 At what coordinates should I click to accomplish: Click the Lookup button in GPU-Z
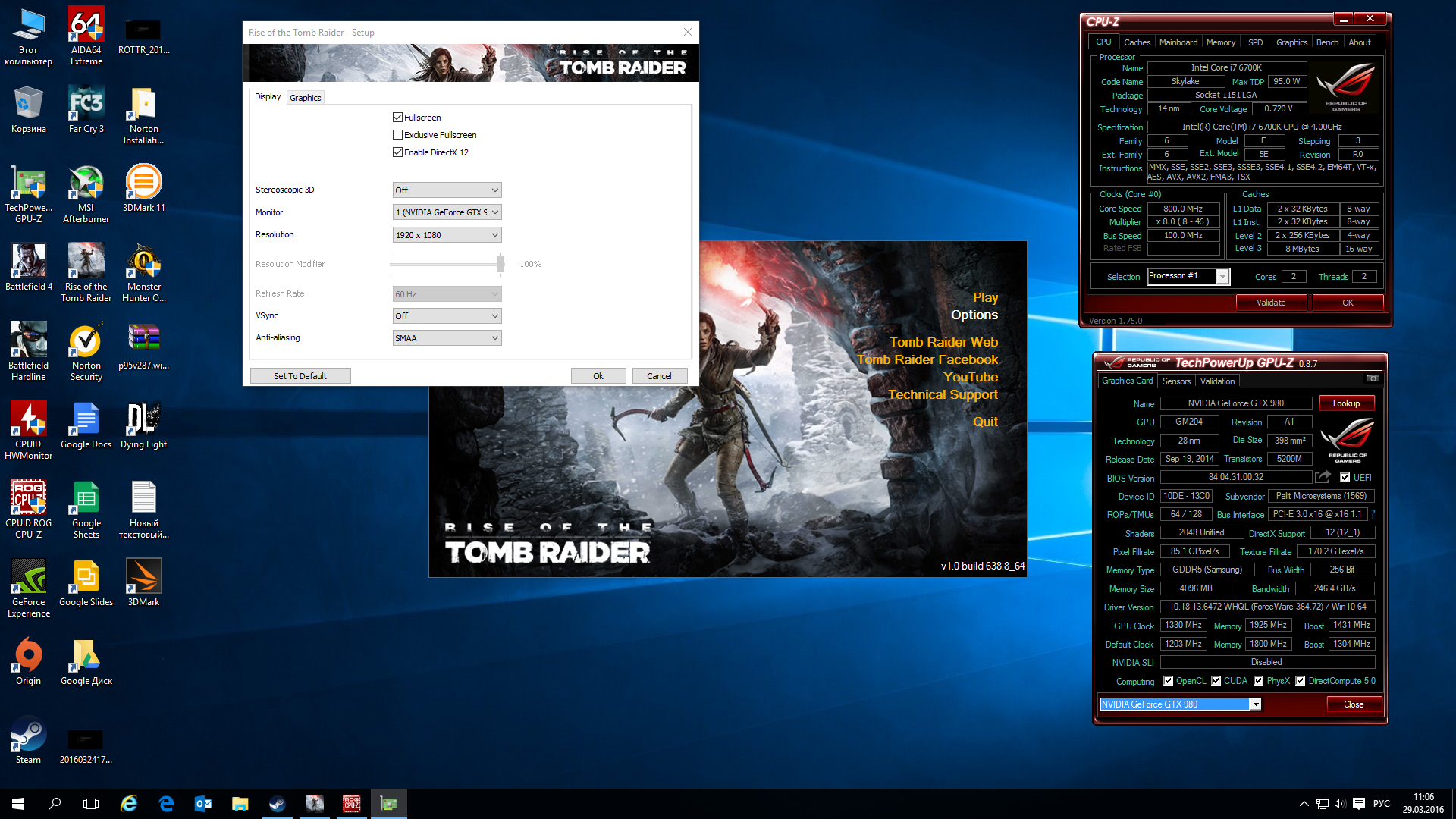coord(1346,403)
